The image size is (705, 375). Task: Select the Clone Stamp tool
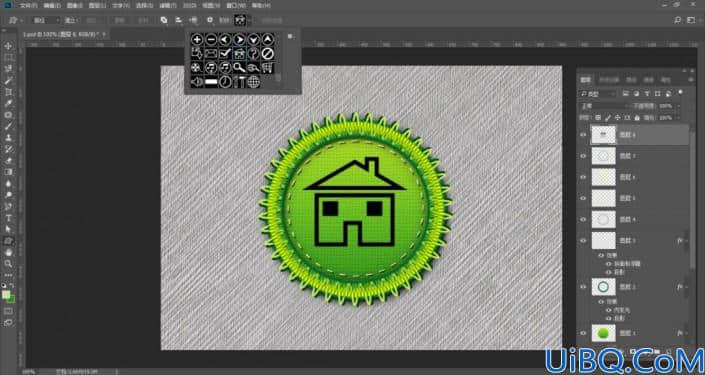click(x=8, y=138)
